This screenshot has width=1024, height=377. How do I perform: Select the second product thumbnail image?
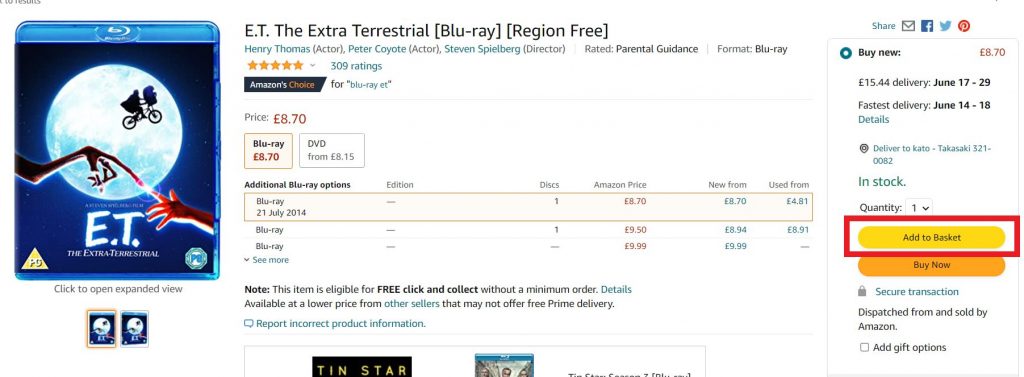[135, 329]
